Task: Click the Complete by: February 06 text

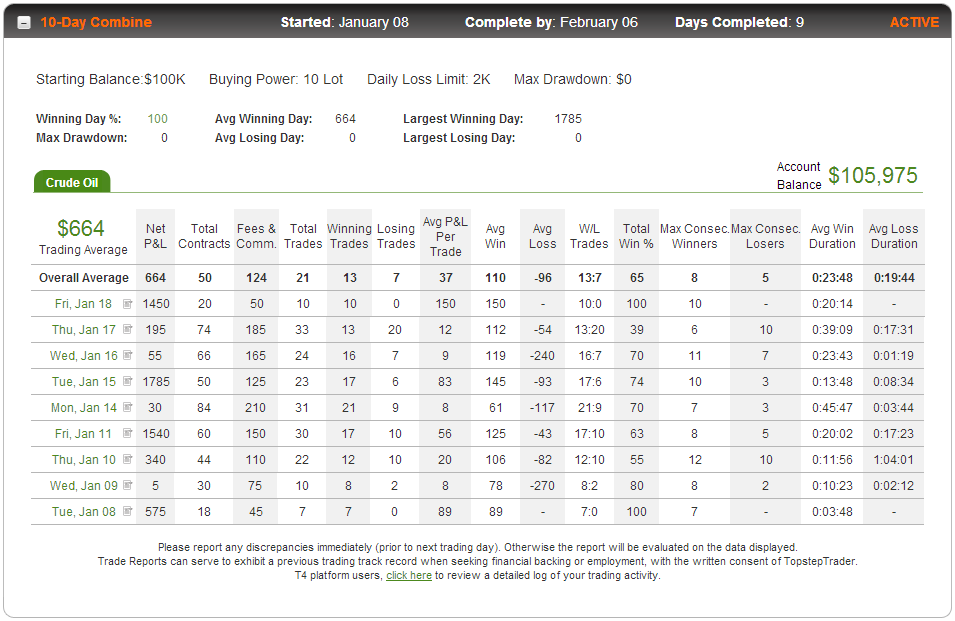Action: 551,23
